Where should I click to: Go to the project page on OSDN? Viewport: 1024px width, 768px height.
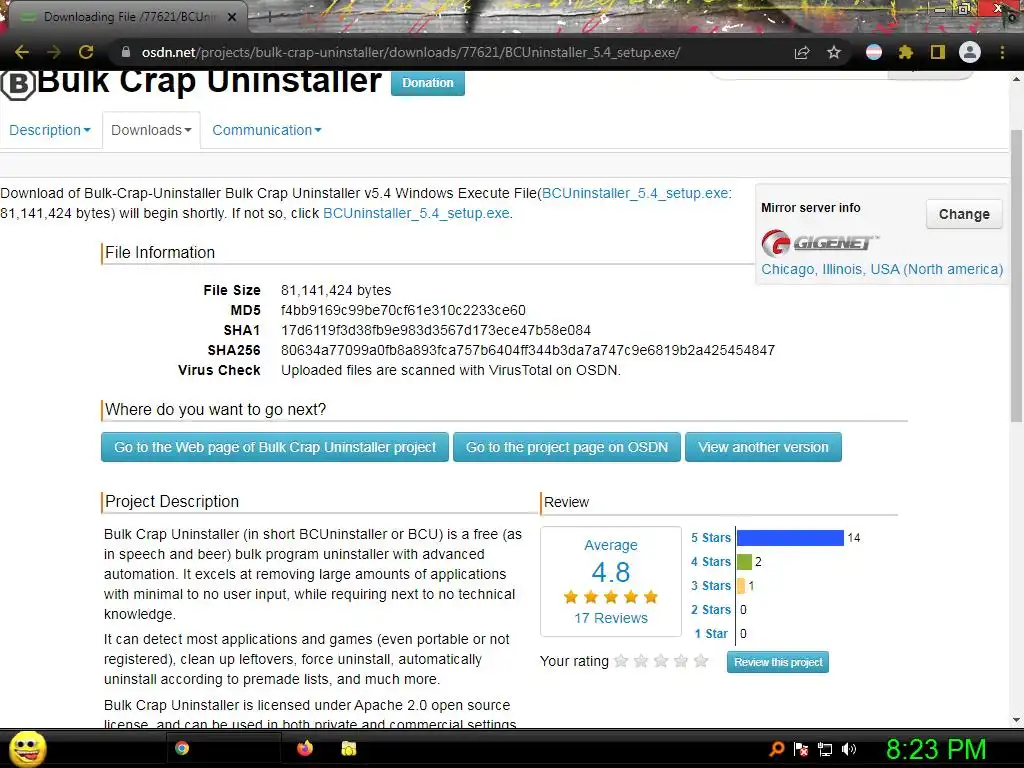567,447
